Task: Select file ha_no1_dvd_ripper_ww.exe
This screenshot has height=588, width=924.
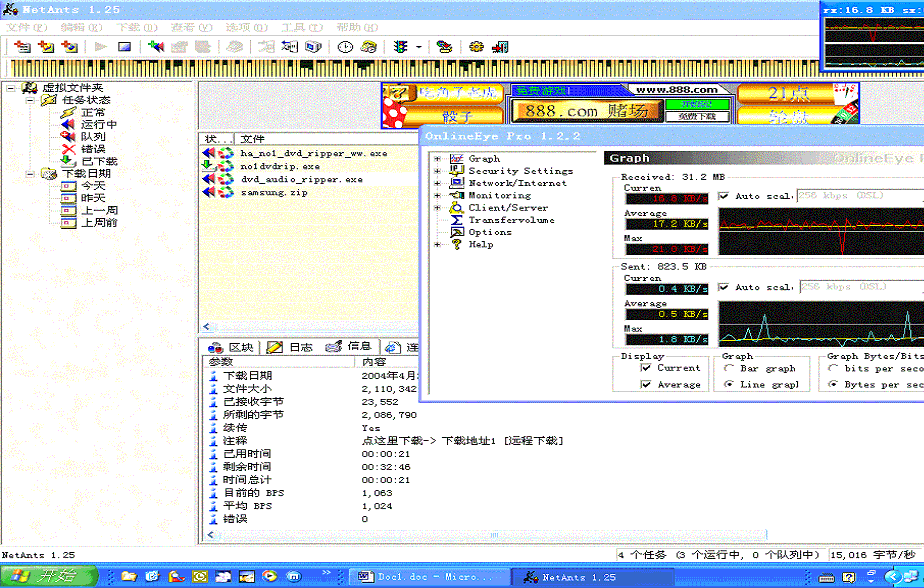Action: [x=314, y=153]
